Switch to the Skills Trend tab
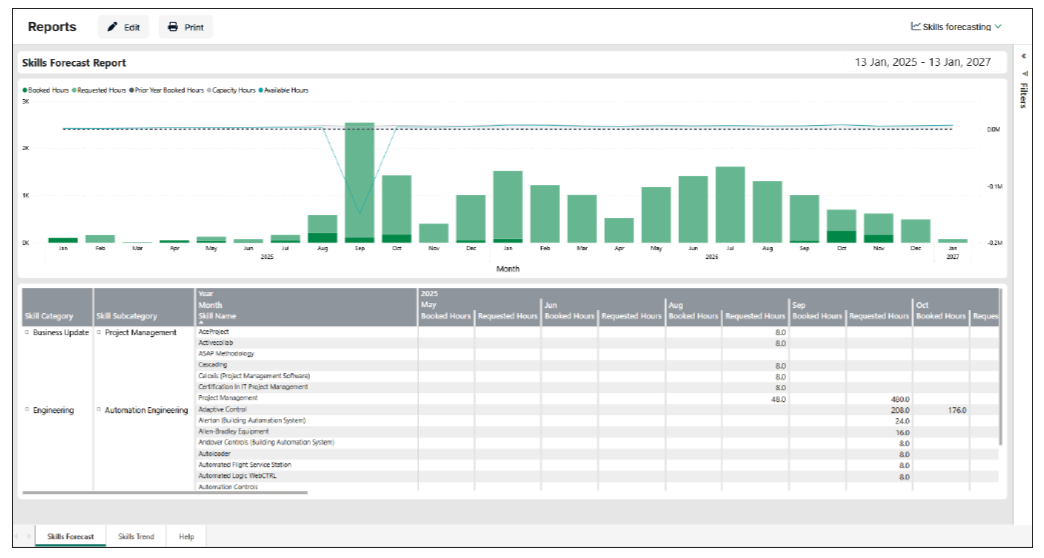Viewport: 1044px width, 558px height. (x=136, y=537)
